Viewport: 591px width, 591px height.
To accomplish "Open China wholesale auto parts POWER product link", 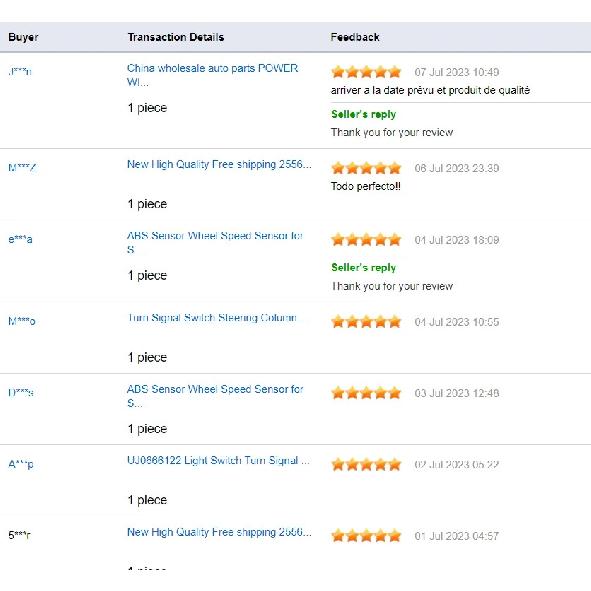I will click(x=213, y=75).
